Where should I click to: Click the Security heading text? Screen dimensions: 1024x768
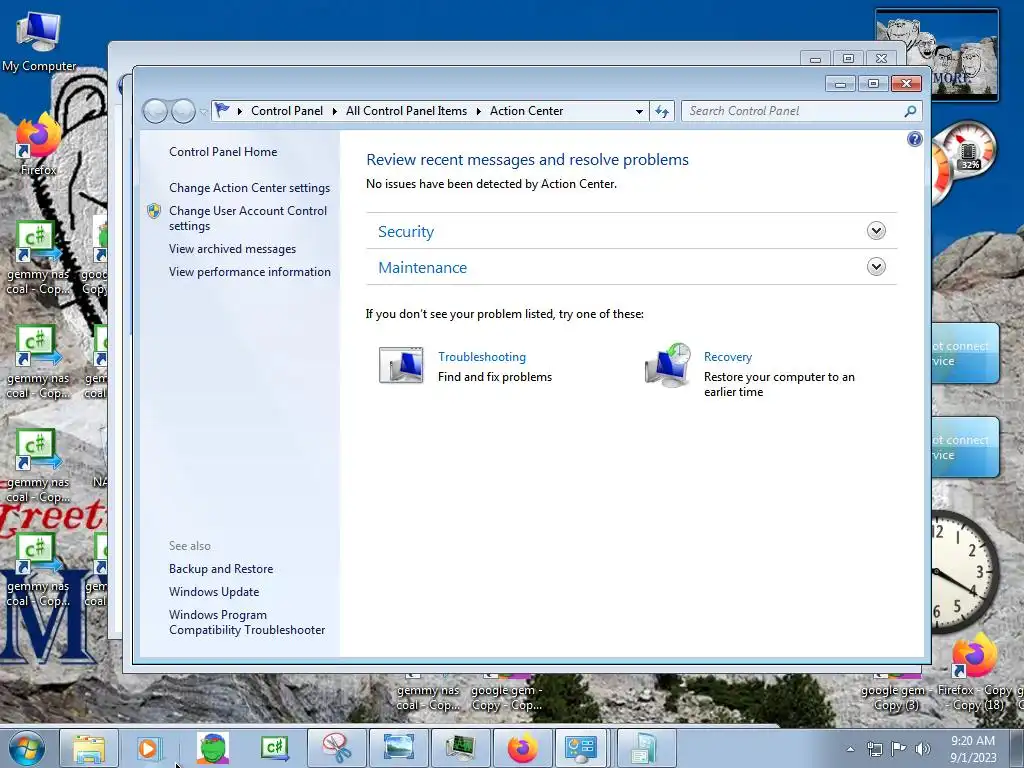click(406, 231)
